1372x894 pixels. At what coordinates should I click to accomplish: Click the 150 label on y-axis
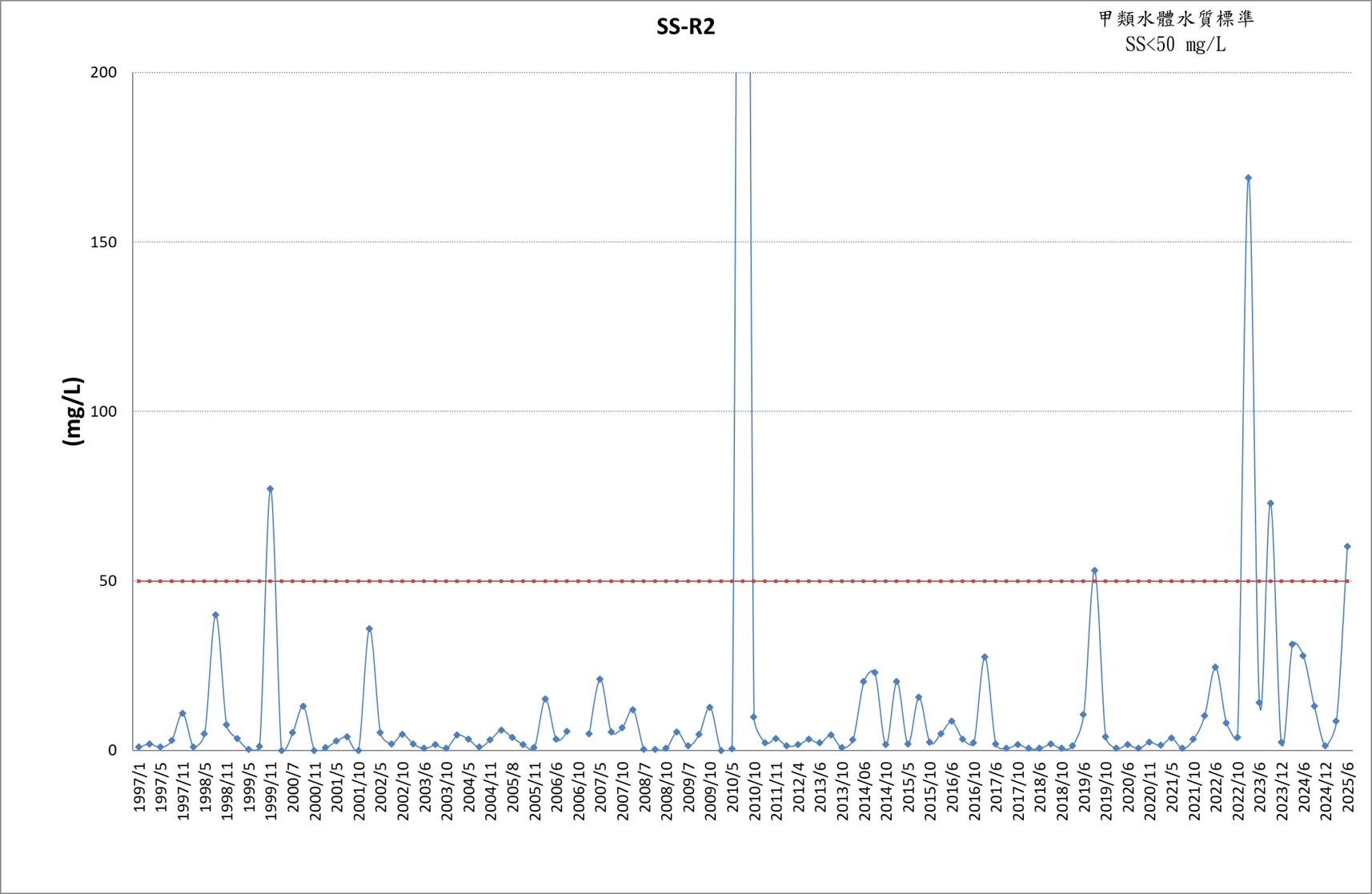coord(103,243)
